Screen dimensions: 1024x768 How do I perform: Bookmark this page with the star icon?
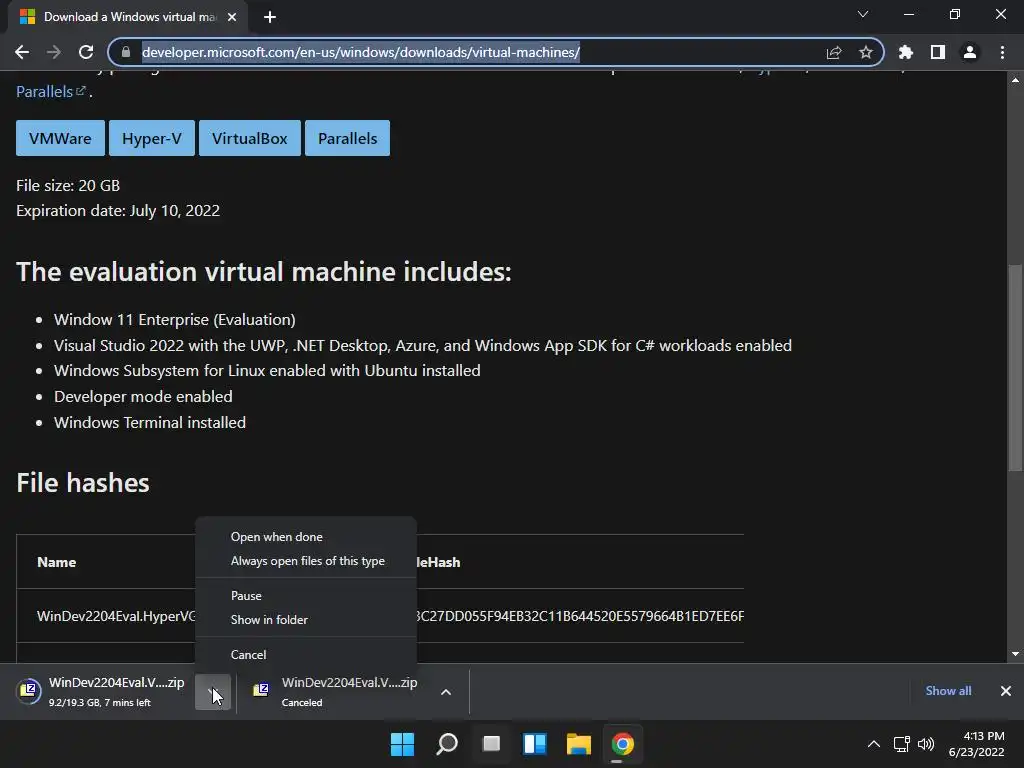(x=866, y=52)
